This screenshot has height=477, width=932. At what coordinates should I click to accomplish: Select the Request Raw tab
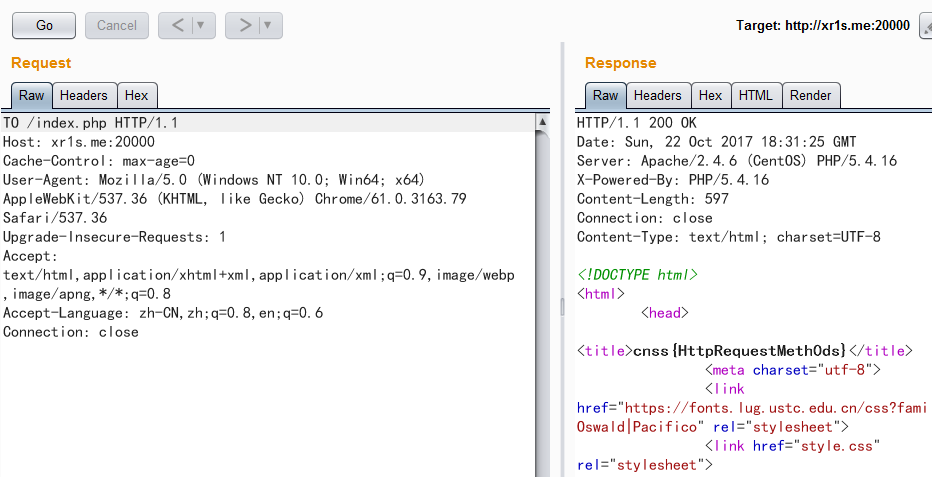pos(31,95)
